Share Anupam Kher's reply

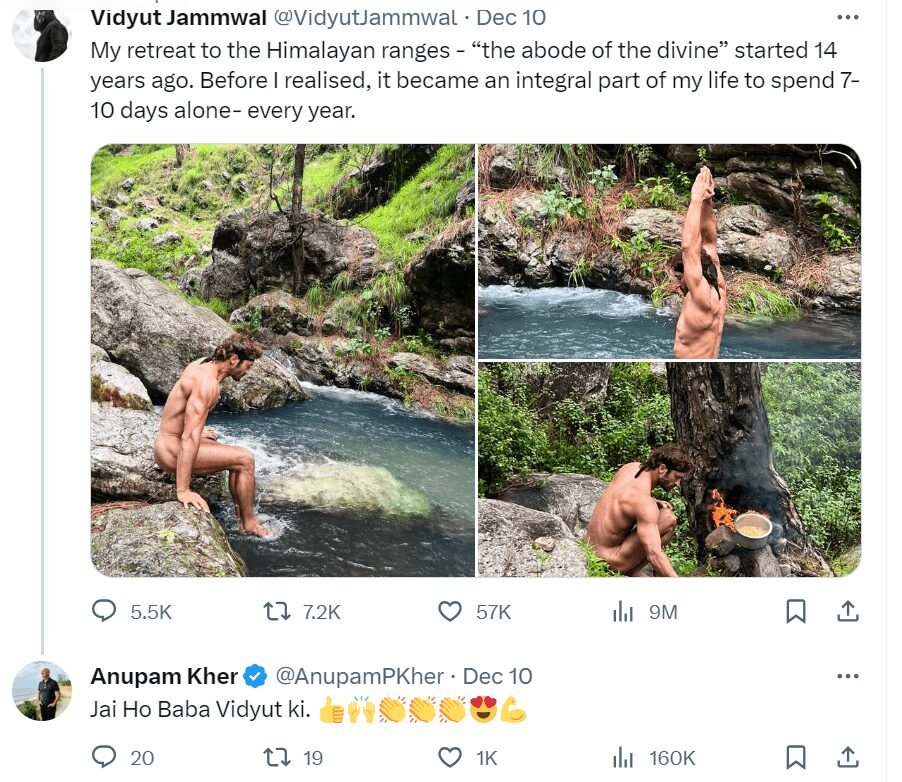(846, 757)
